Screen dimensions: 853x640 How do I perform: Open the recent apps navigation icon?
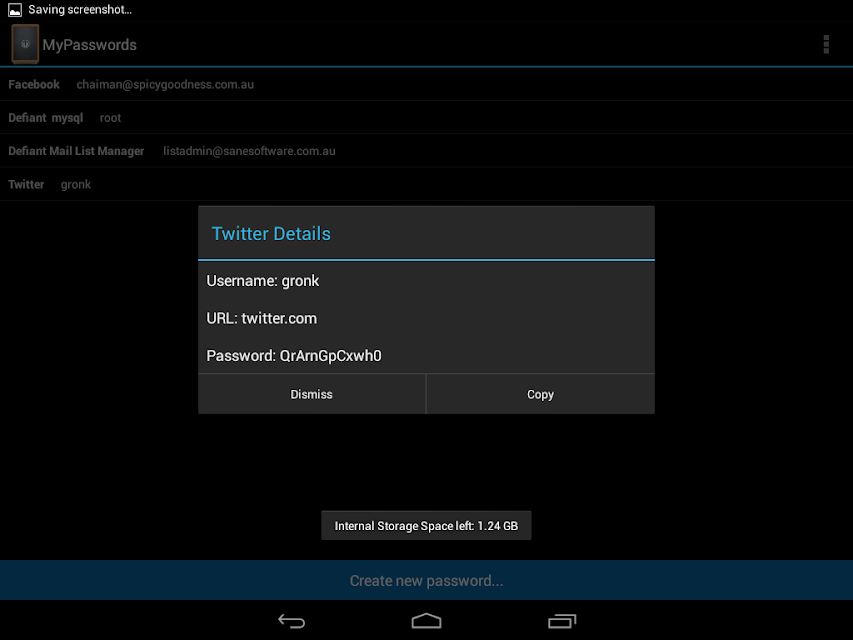click(x=562, y=621)
